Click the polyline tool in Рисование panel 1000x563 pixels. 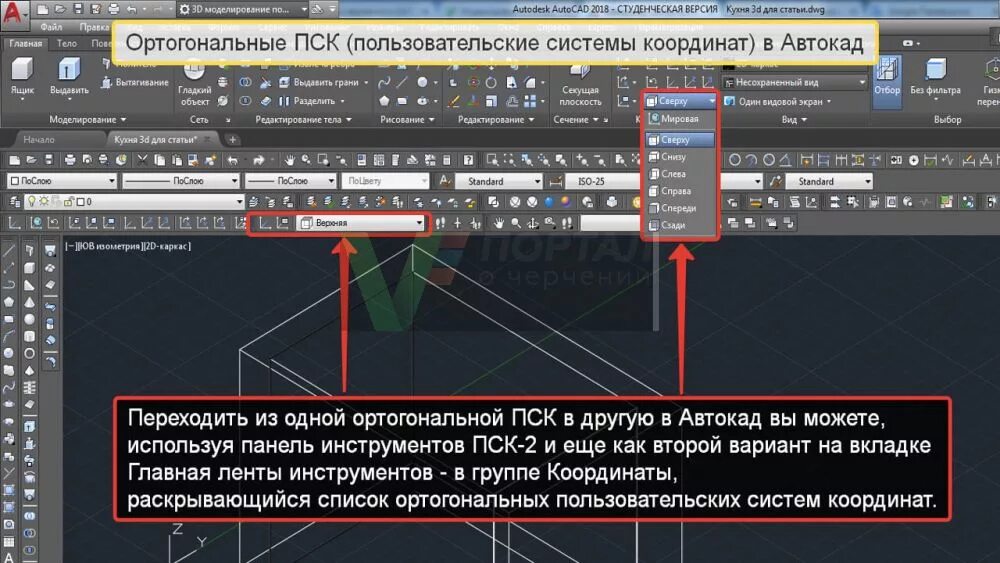click(384, 82)
